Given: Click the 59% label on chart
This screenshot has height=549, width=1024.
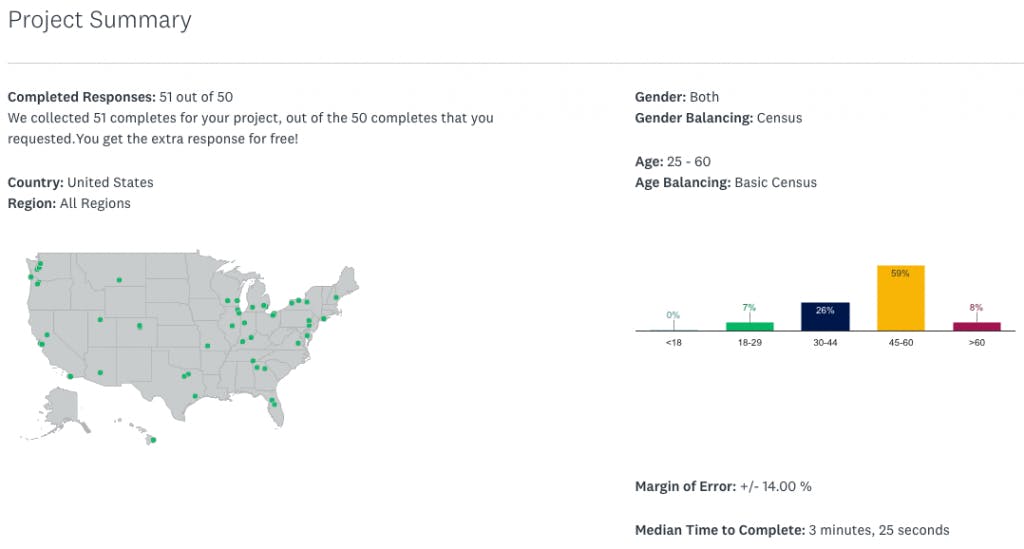Looking at the screenshot, I should 900,274.
